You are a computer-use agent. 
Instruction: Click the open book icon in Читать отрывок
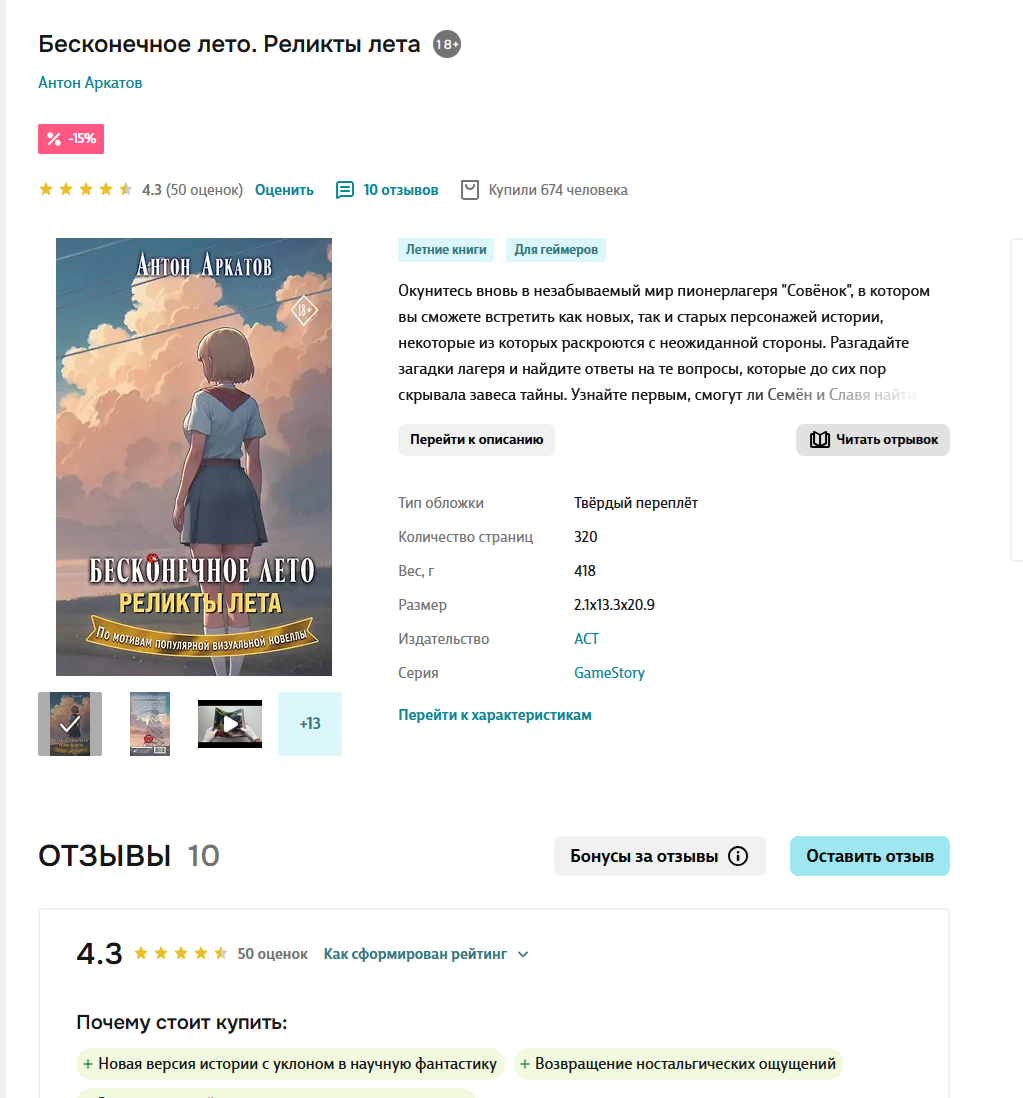coord(819,440)
